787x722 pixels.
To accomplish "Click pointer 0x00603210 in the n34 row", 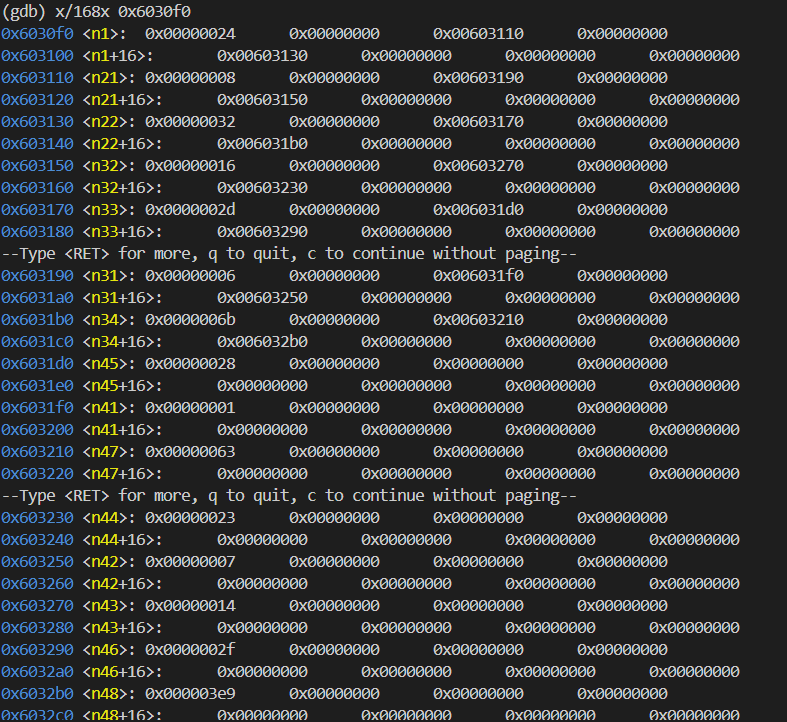I will tap(478, 320).
